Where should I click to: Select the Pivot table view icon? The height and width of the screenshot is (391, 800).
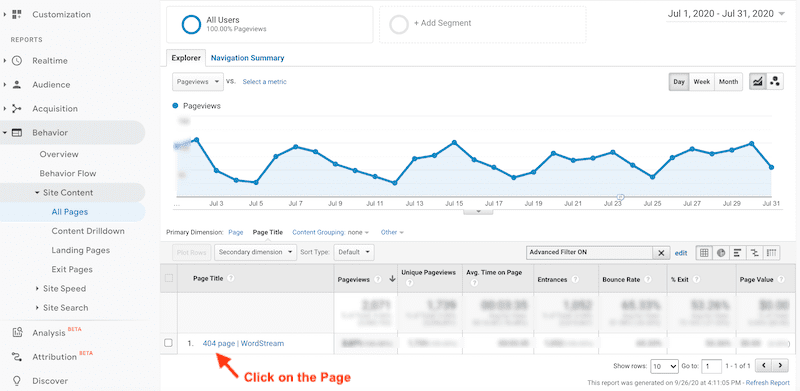[x=771, y=252]
